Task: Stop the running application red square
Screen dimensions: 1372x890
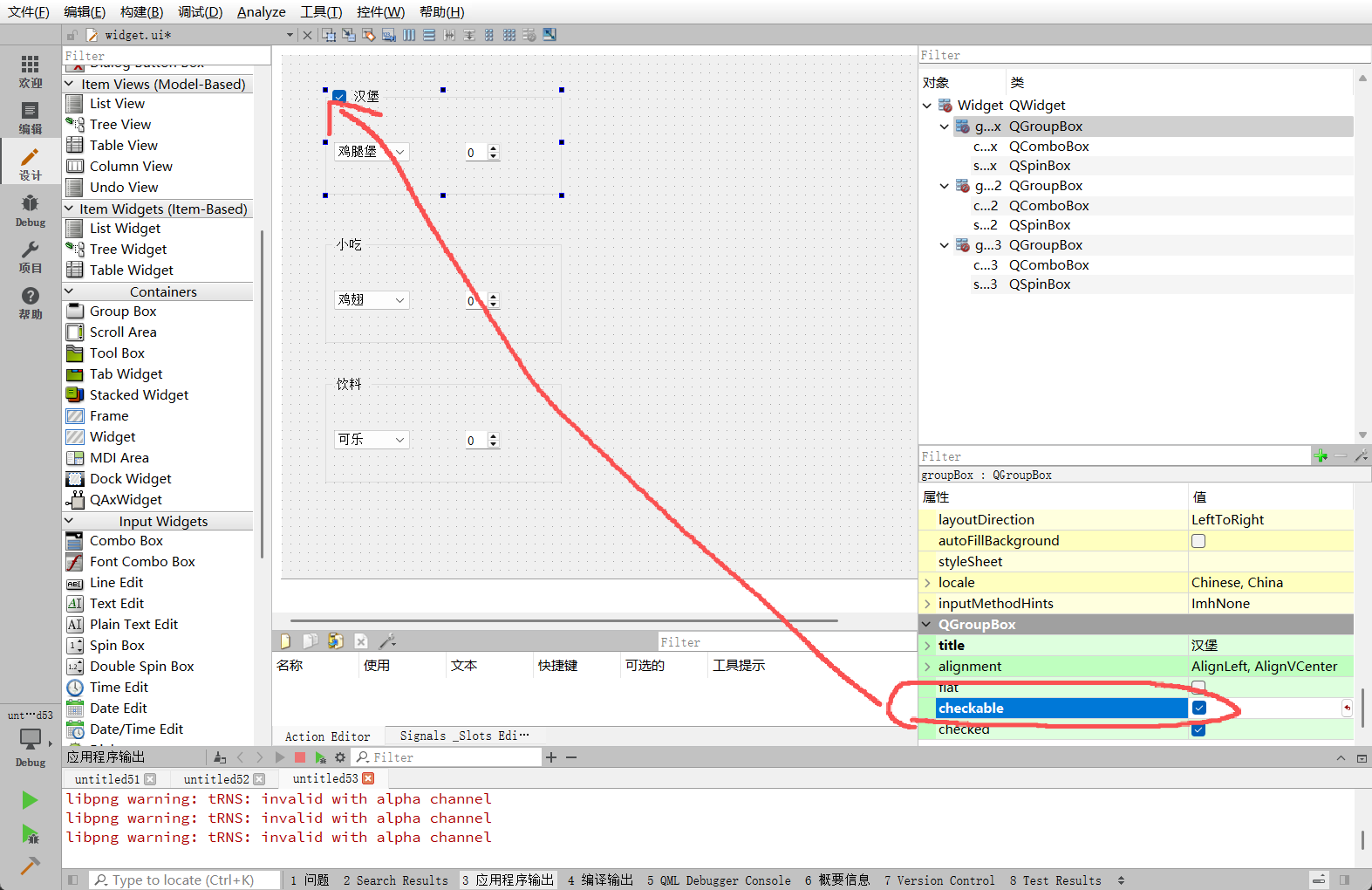Action: coord(300,757)
